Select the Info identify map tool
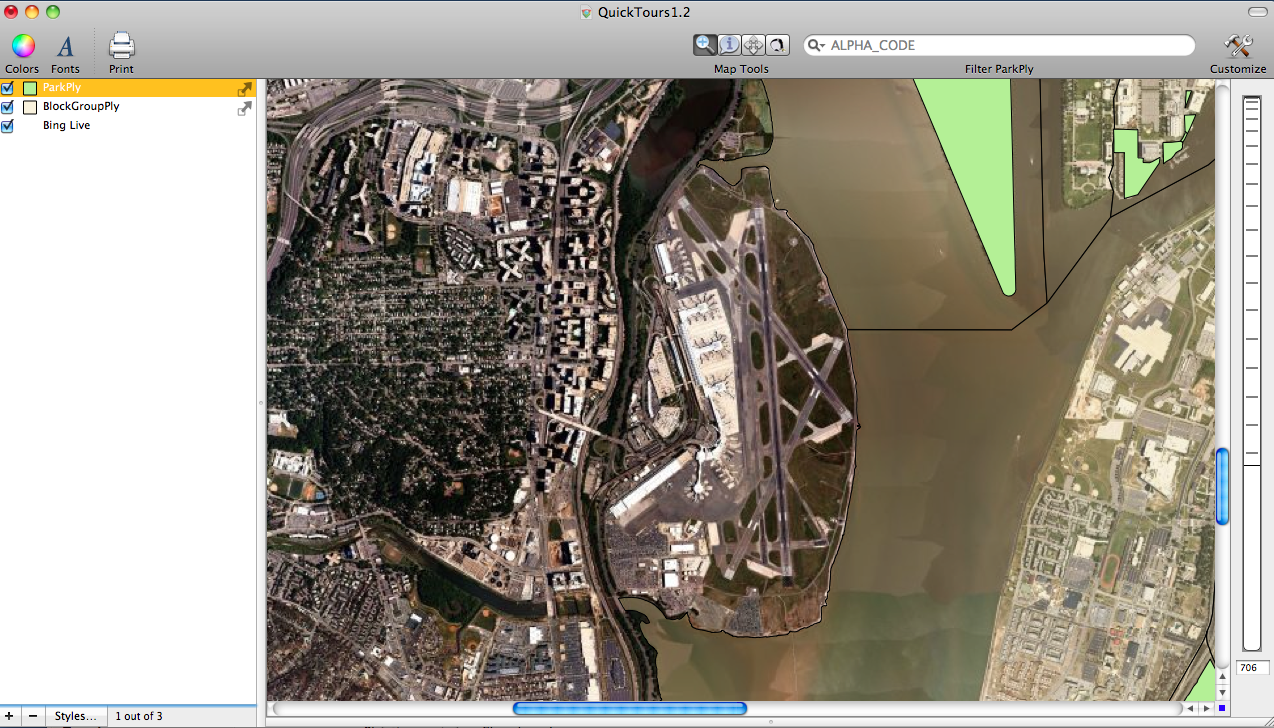The height and width of the screenshot is (728, 1274). click(729, 45)
